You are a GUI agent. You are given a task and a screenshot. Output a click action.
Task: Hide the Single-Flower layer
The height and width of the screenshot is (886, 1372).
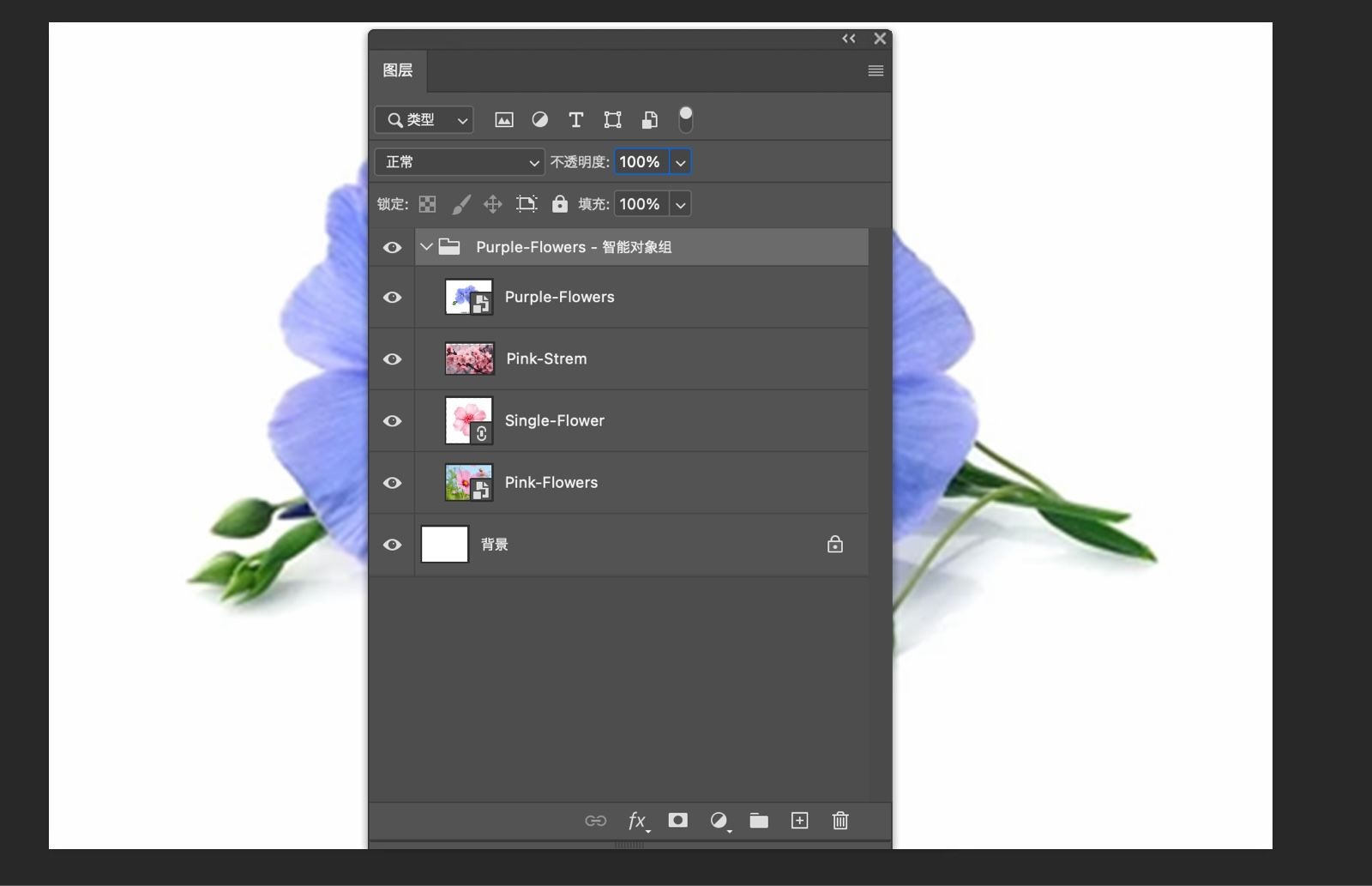click(x=392, y=420)
